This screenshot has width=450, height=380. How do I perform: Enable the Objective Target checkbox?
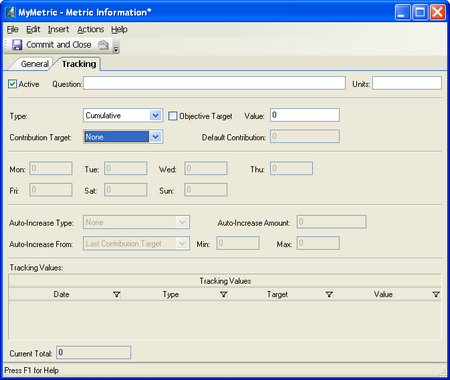[172, 116]
